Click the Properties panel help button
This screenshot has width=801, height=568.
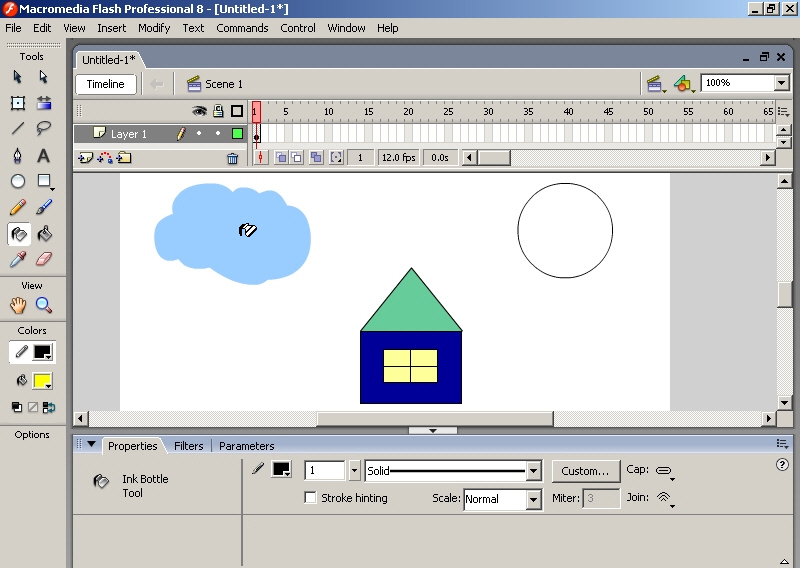click(x=782, y=464)
